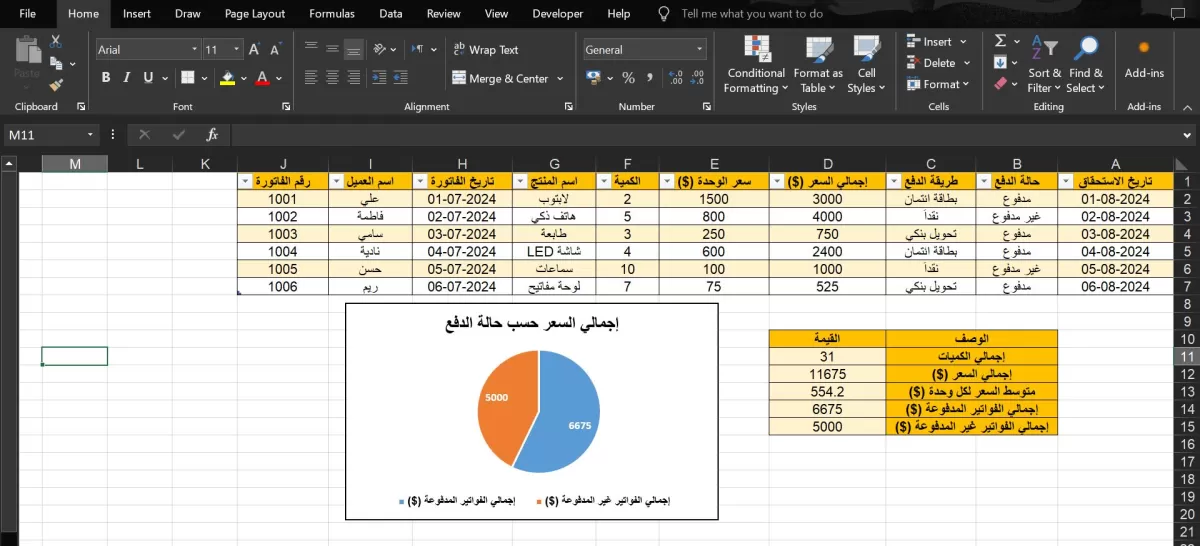Apply Comma Style number format
The width and height of the screenshot is (1200, 546).
(650, 78)
